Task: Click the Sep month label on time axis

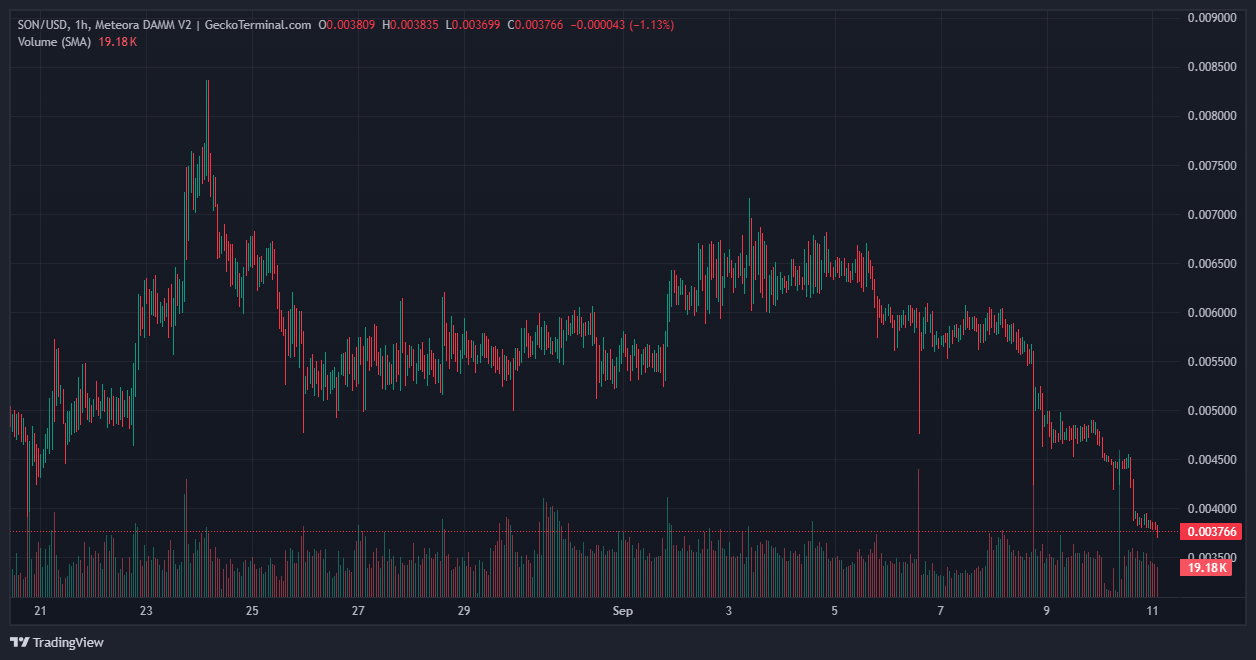Action: pyautogui.click(x=622, y=611)
